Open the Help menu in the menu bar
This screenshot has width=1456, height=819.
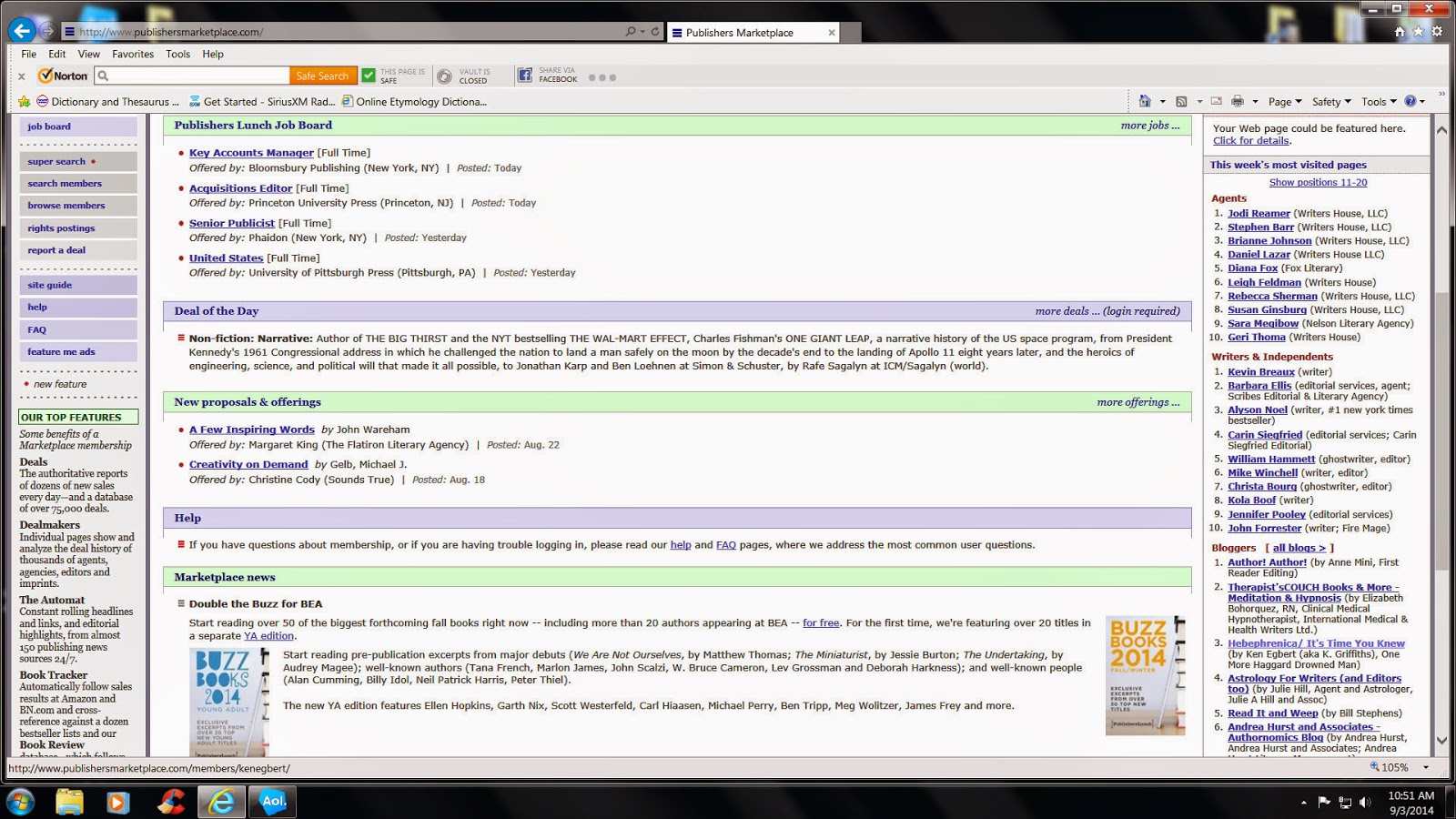coord(213,54)
